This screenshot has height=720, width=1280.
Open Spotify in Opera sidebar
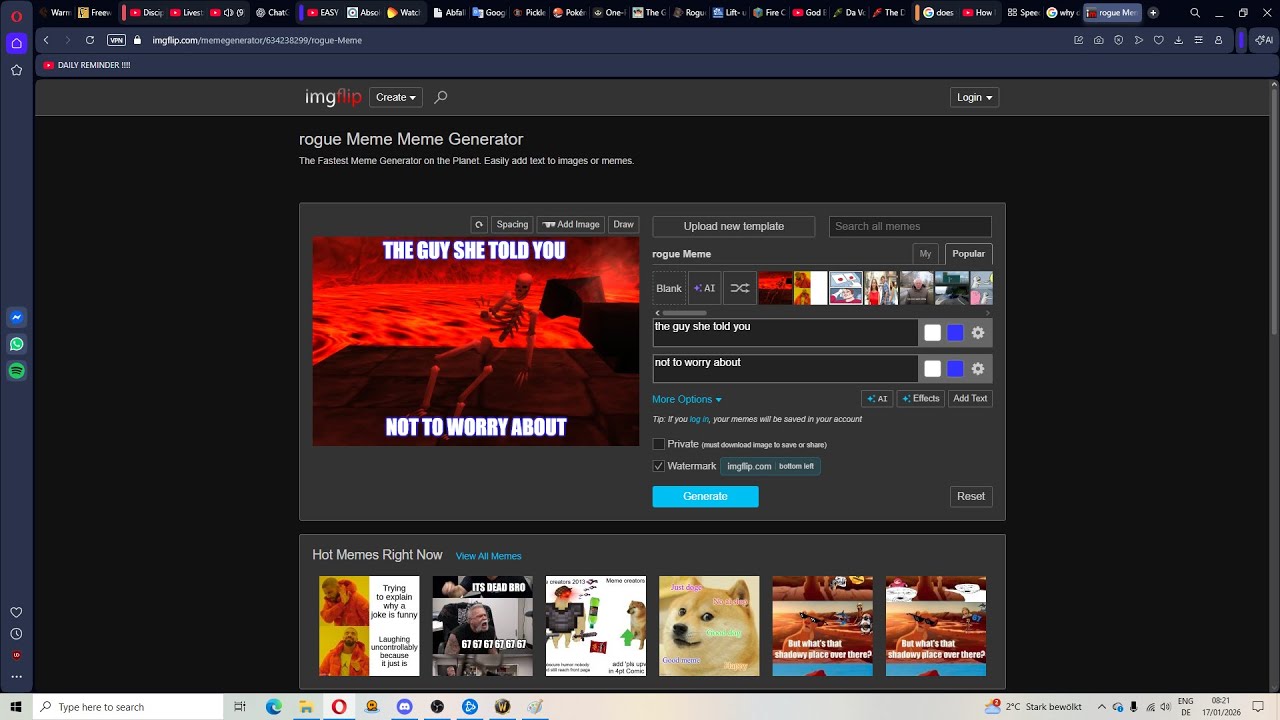click(x=16, y=371)
